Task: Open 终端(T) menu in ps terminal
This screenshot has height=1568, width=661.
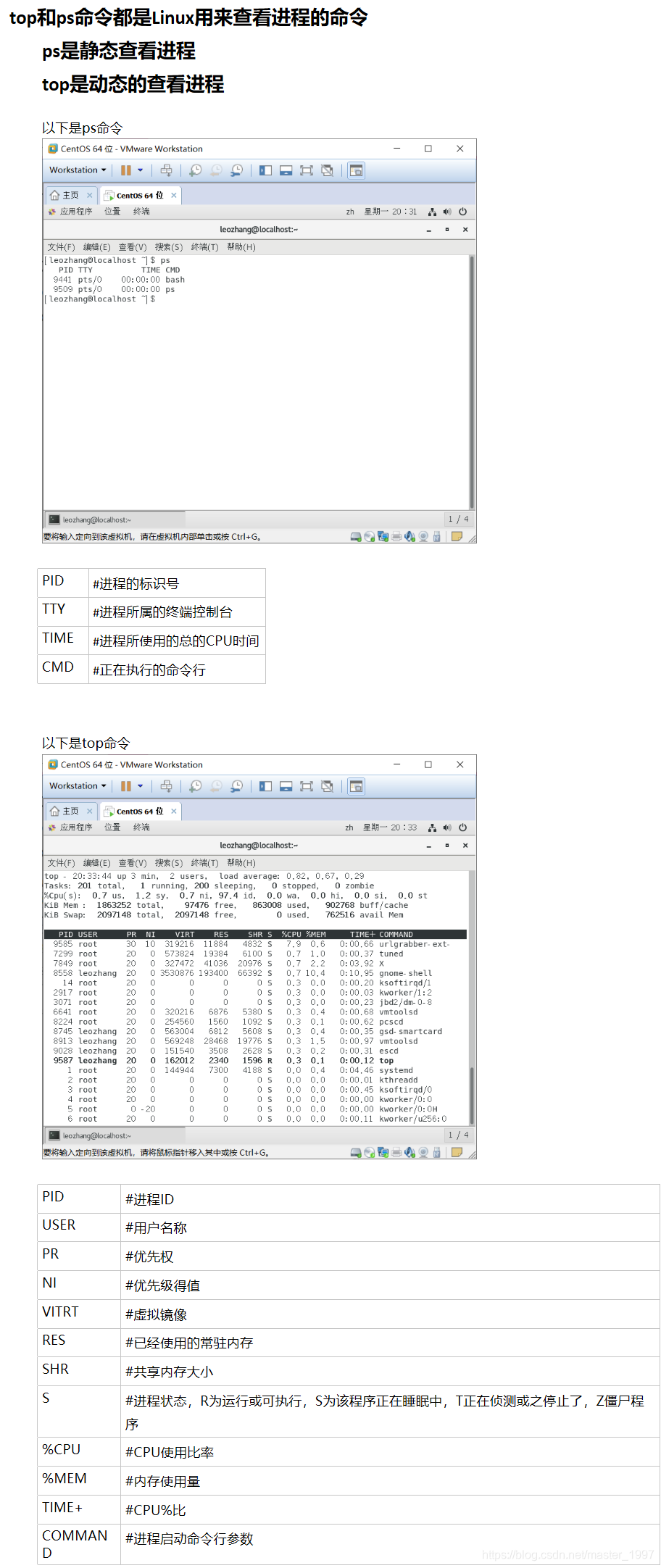Action: point(205,247)
